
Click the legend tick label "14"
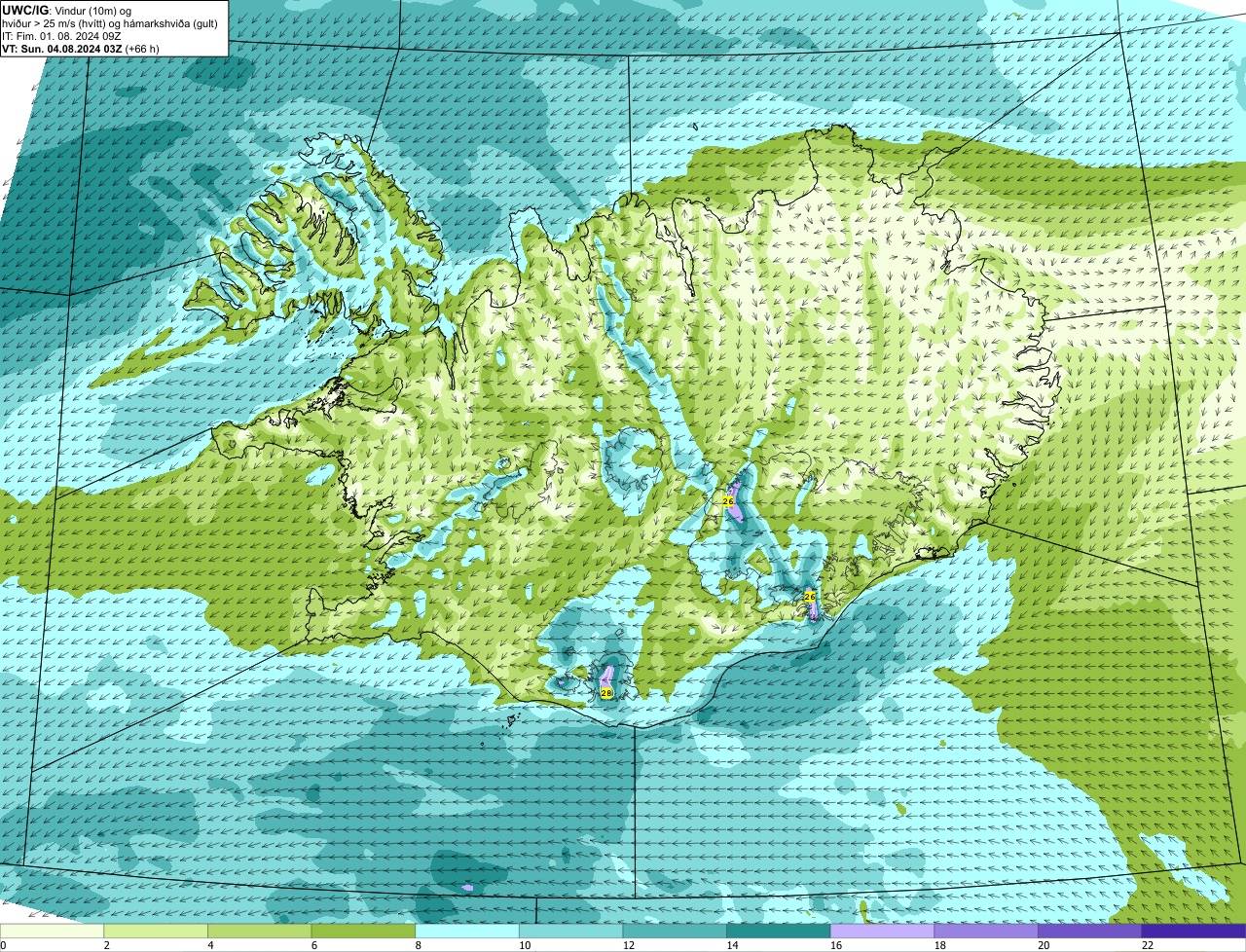732,945
